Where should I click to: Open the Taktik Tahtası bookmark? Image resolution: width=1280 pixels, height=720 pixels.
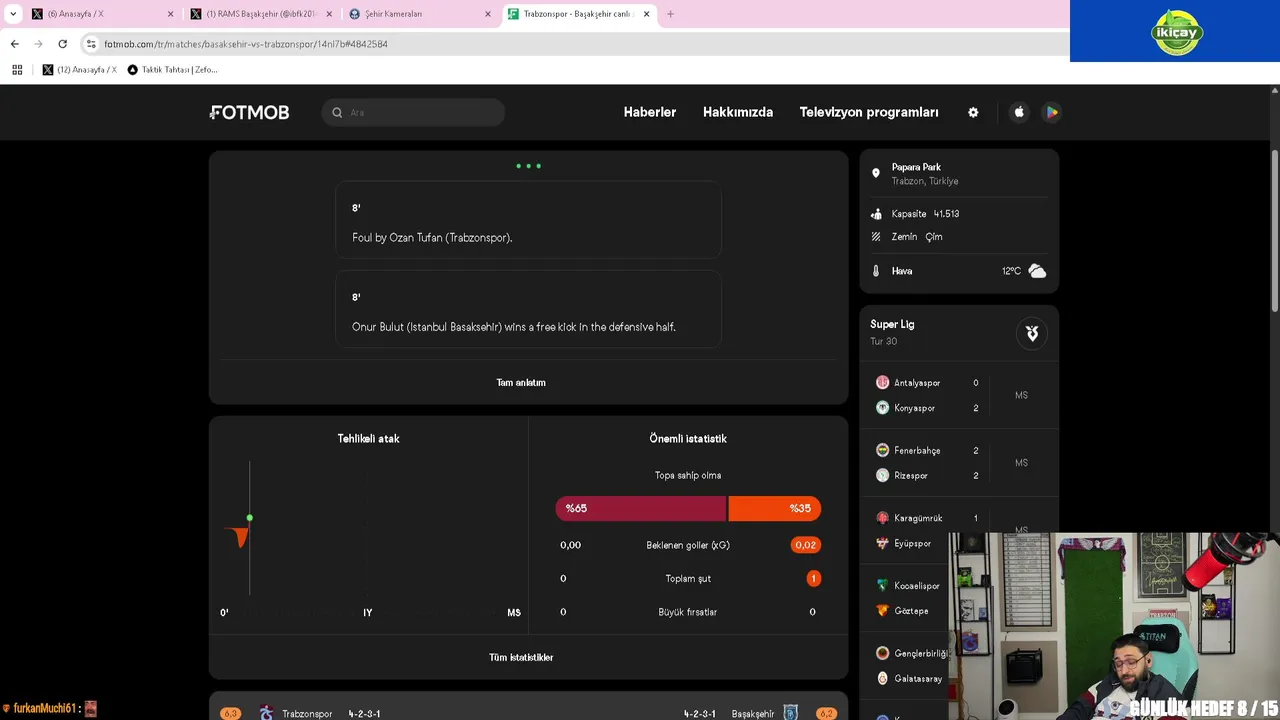(x=172, y=70)
